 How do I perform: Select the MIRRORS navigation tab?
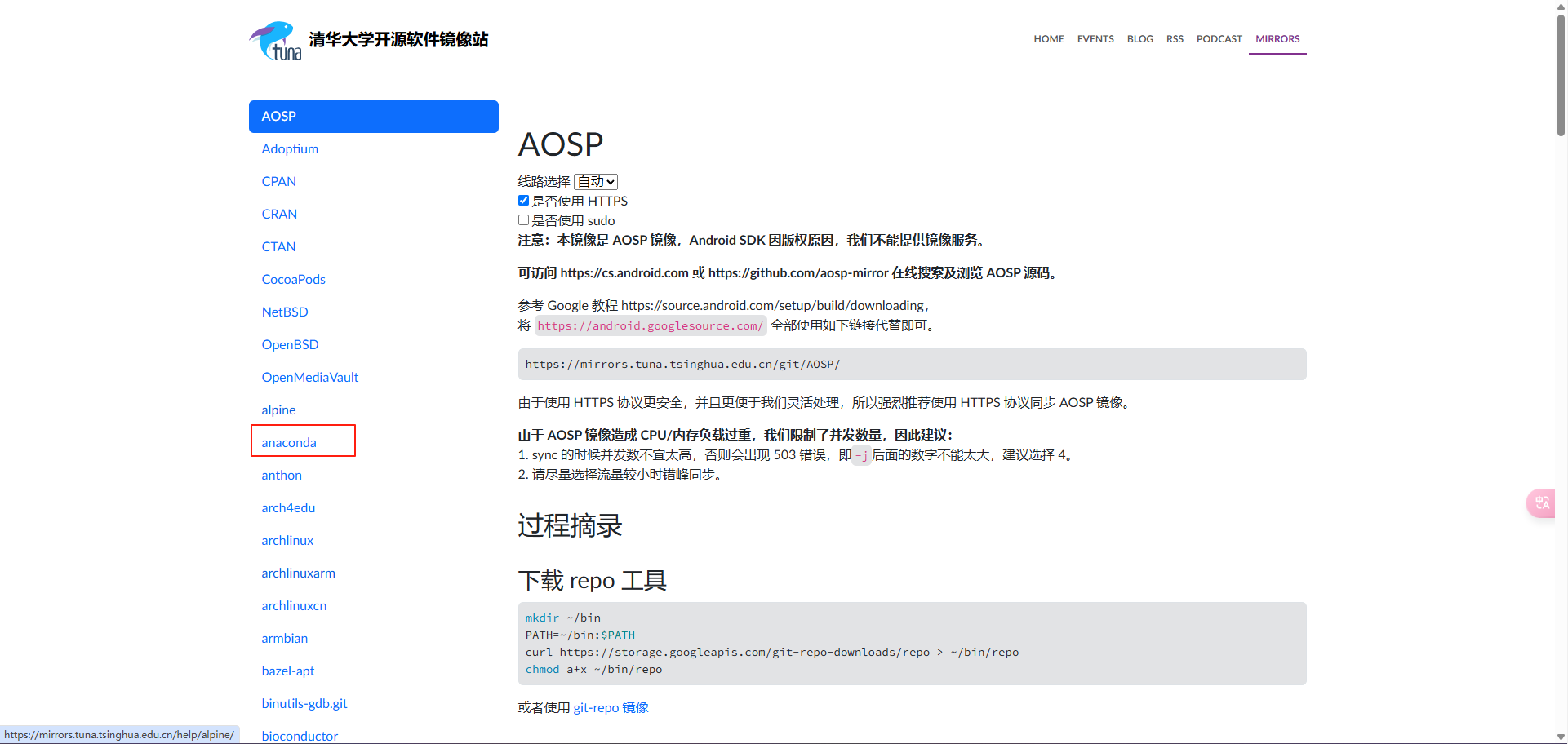point(1277,39)
